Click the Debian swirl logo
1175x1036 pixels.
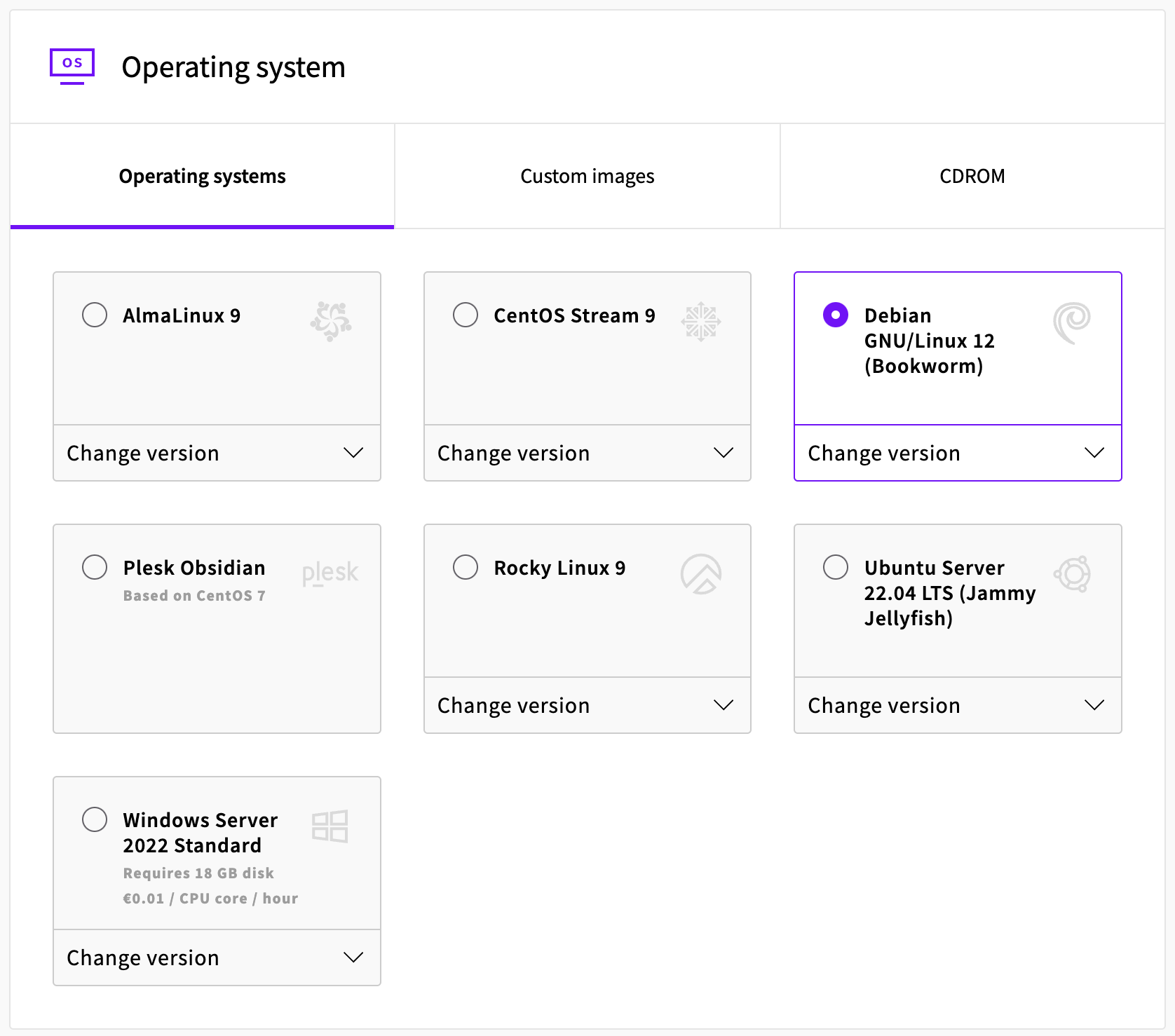tap(1072, 322)
